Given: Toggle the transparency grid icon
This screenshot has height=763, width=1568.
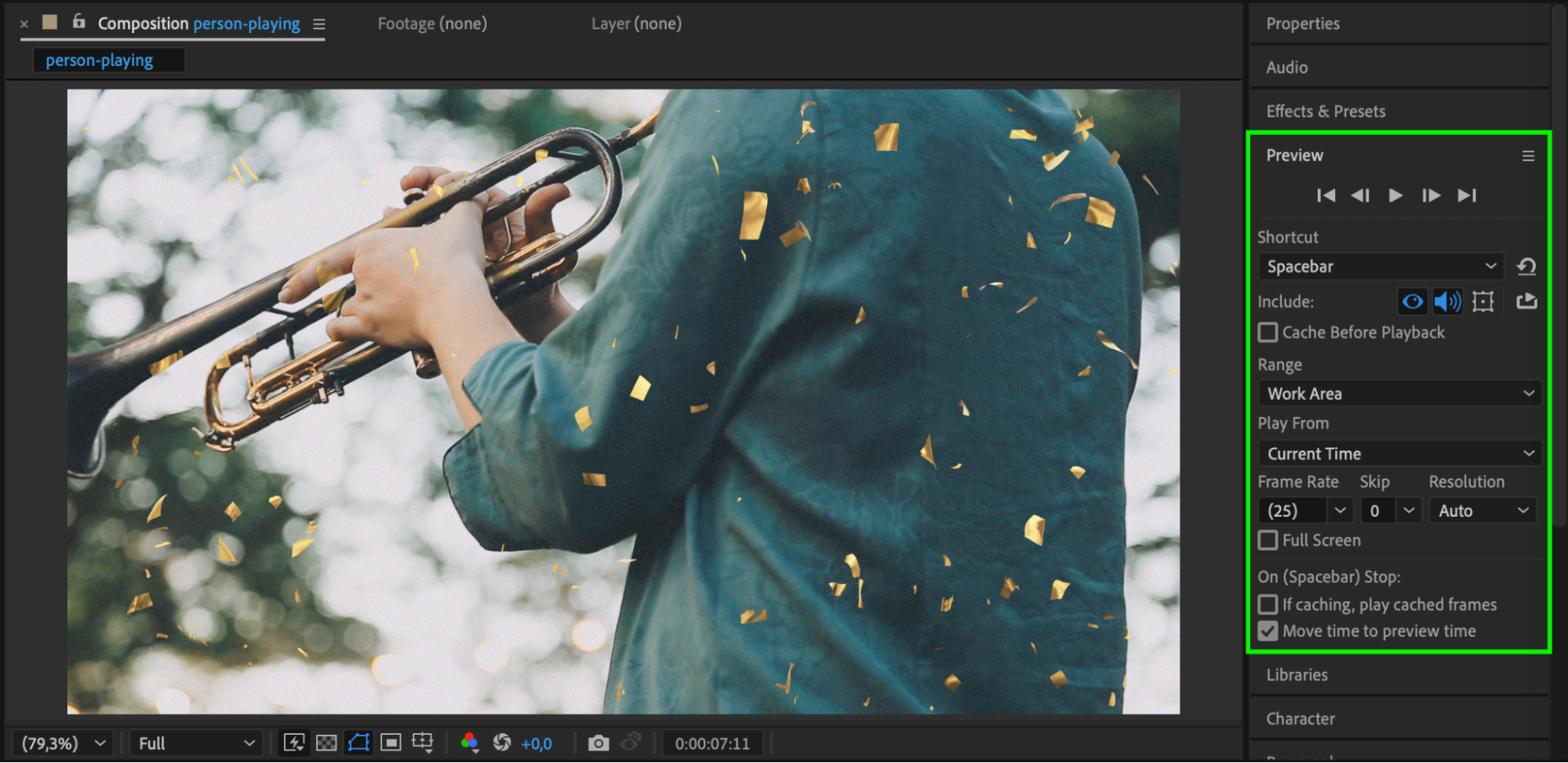Looking at the screenshot, I should click(x=326, y=743).
